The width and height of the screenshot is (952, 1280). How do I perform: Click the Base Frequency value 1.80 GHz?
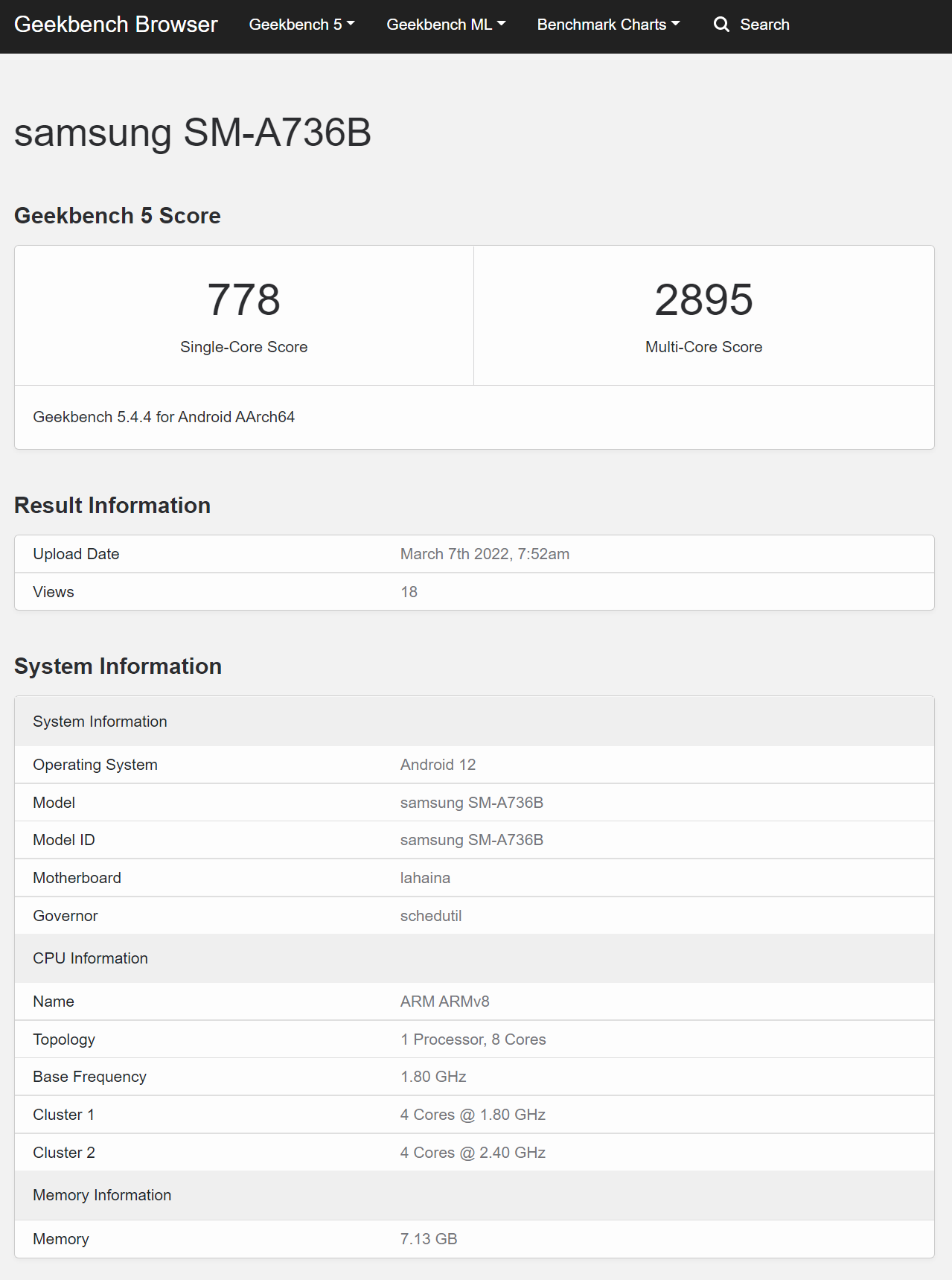[433, 1077]
